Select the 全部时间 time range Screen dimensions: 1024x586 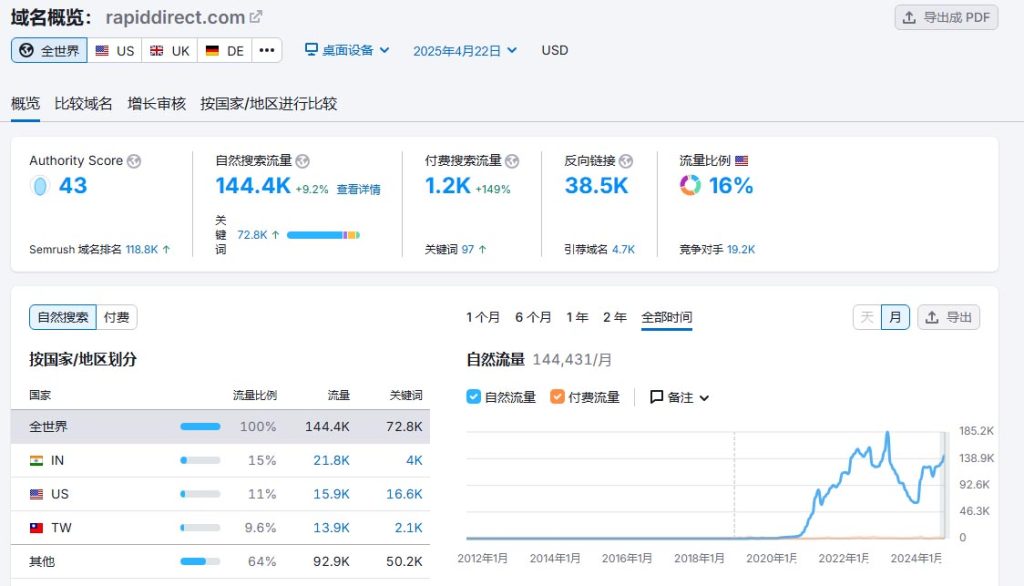667,317
